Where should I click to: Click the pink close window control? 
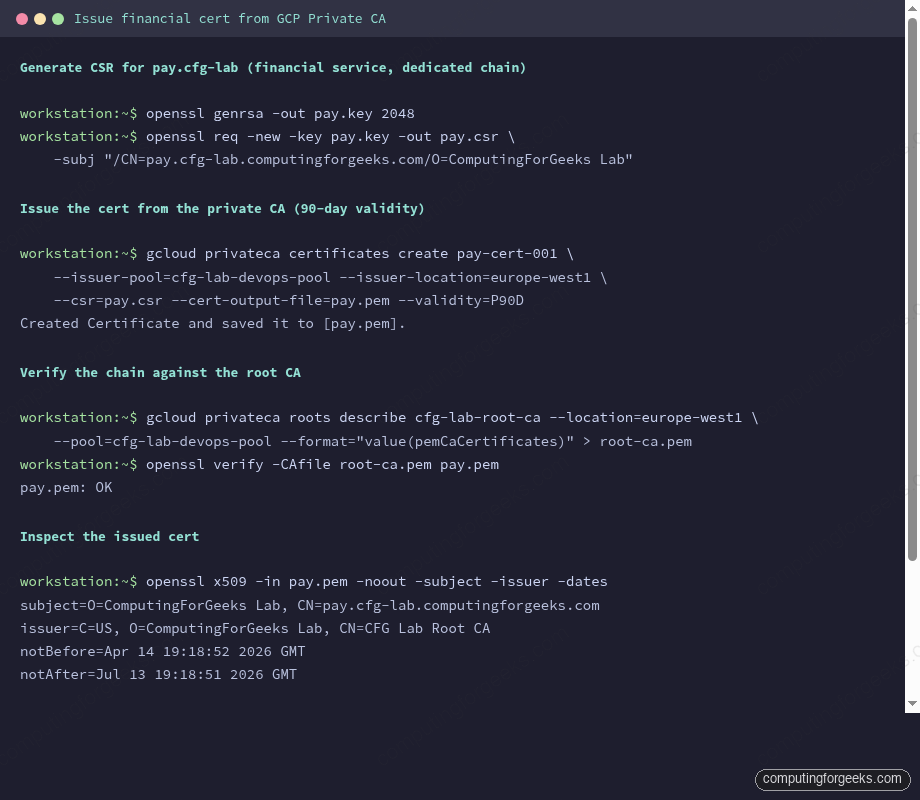22,18
